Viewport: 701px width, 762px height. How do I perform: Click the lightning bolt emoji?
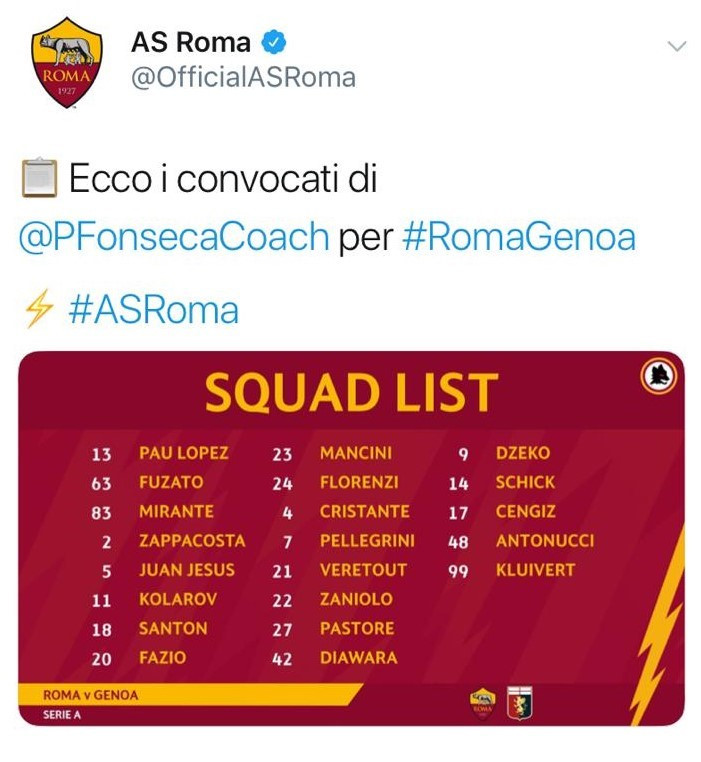point(39,309)
